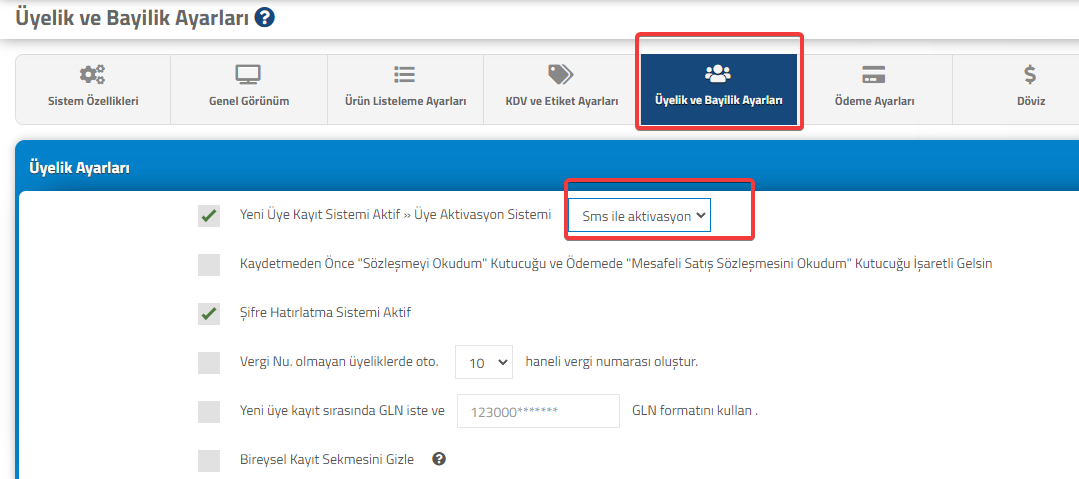This screenshot has width=1079, height=479.
Task: Go to KDV ve Etiket Ayarları tab label
Action: click(x=562, y=101)
